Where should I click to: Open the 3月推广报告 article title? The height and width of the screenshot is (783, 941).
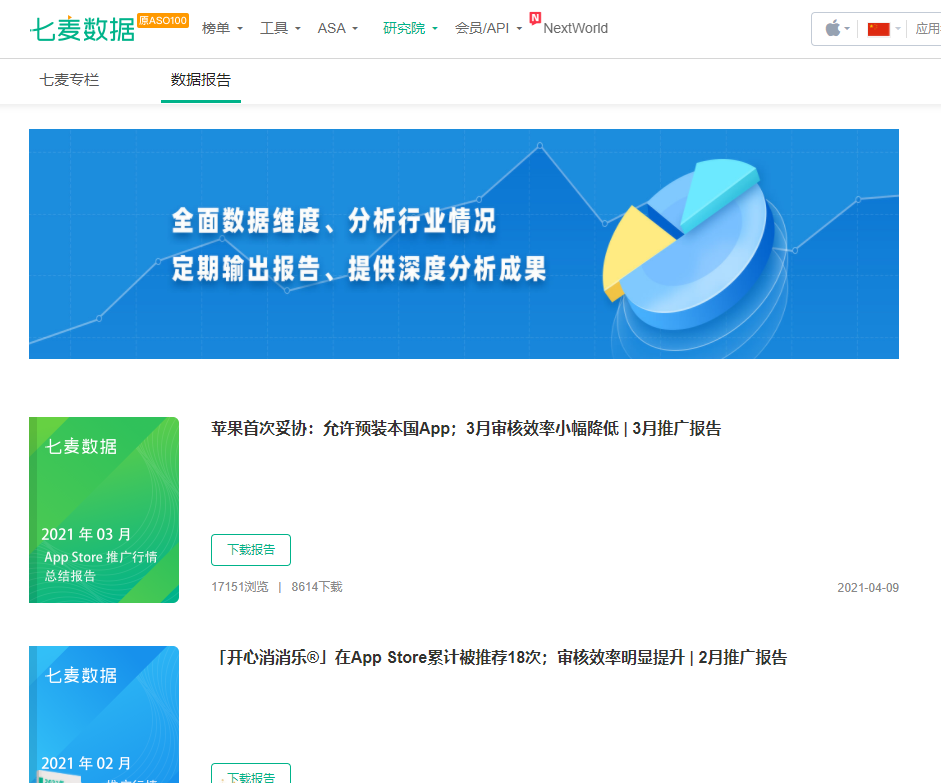(x=466, y=428)
